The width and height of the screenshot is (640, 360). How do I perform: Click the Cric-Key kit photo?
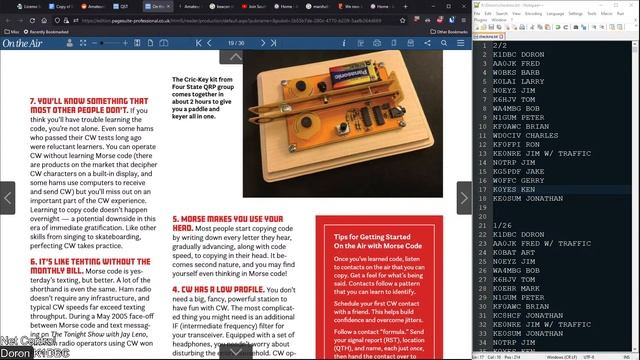click(x=343, y=124)
